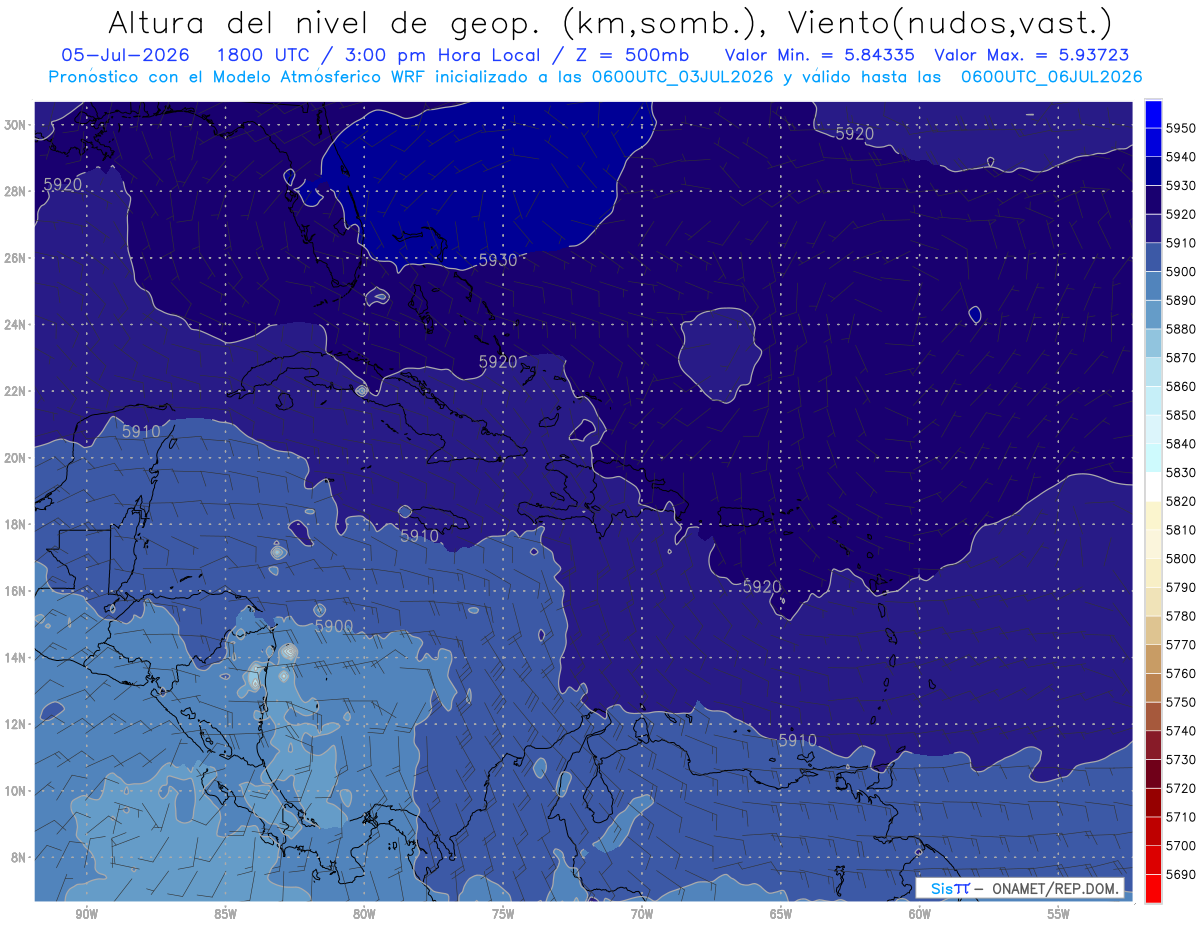The image size is (1200, 927).
Task: Click the color scale label 5720
Action: pos(1180,788)
